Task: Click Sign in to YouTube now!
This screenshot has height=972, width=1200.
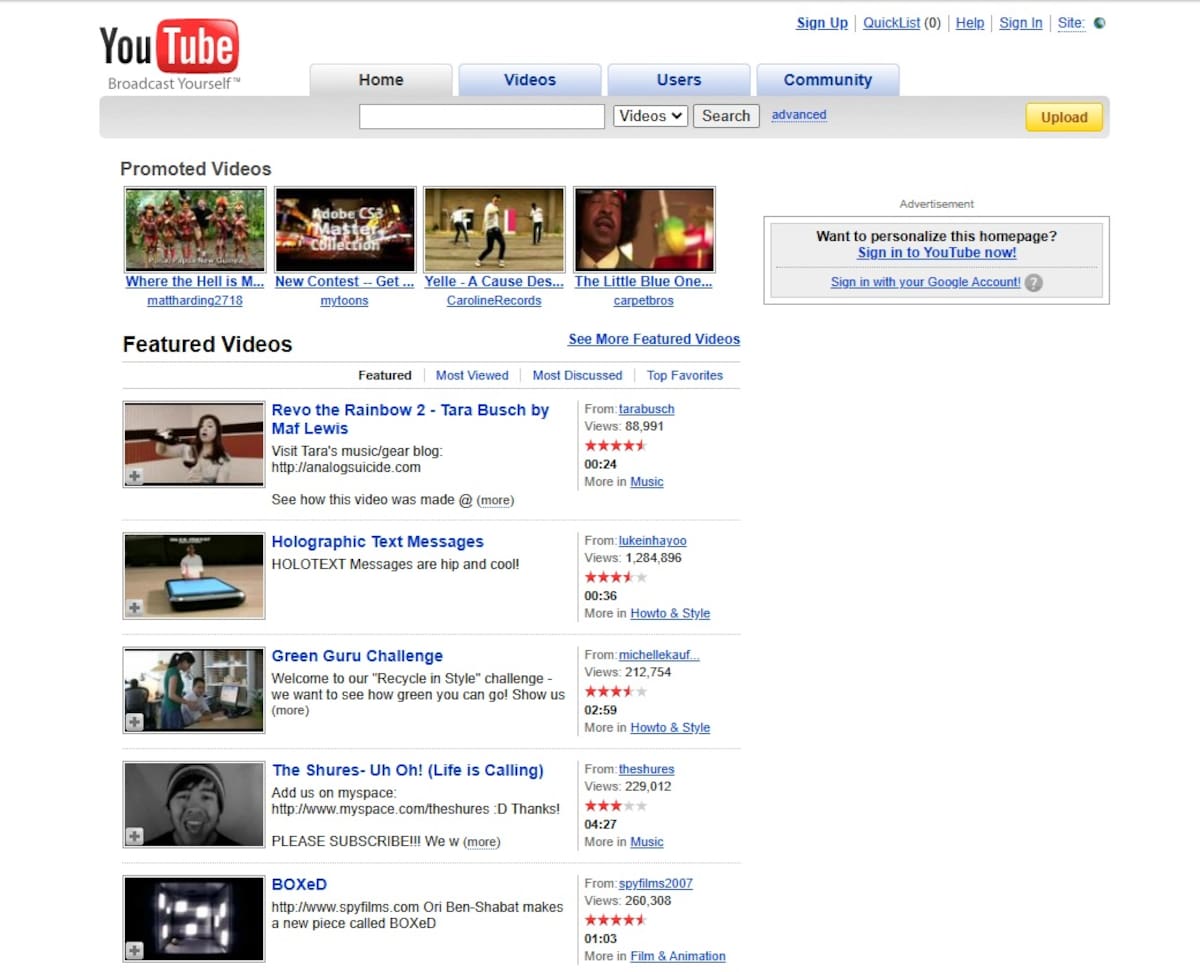Action: click(937, 253)
